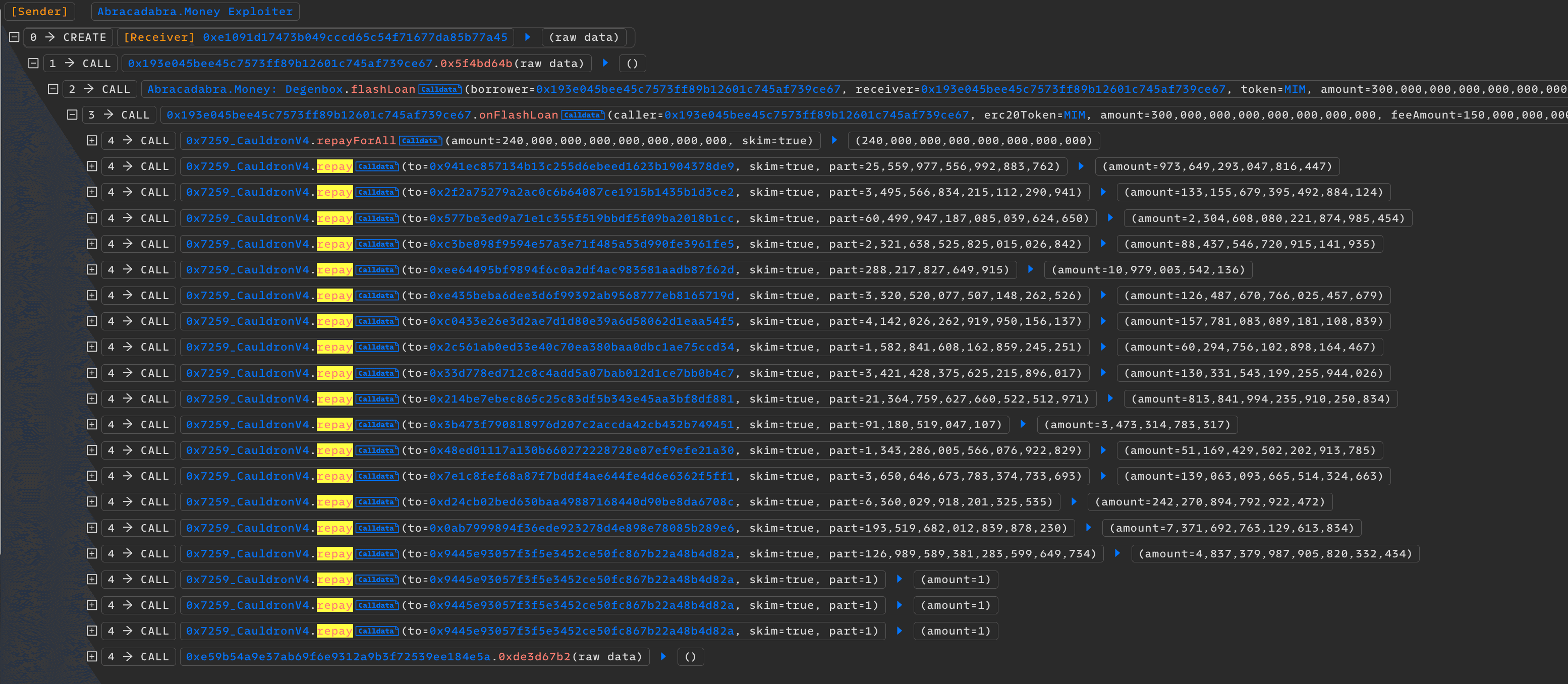Click Calldata badge on flashLoan row

click(440, 89)
